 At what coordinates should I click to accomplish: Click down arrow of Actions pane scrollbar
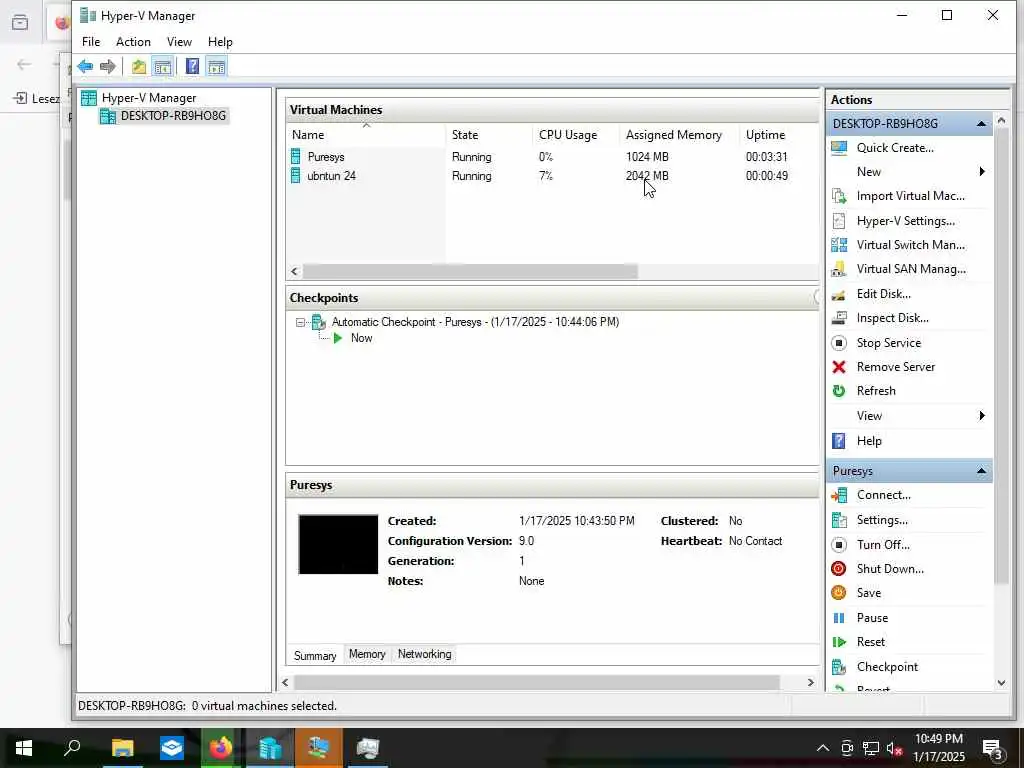click(1001, 683)
